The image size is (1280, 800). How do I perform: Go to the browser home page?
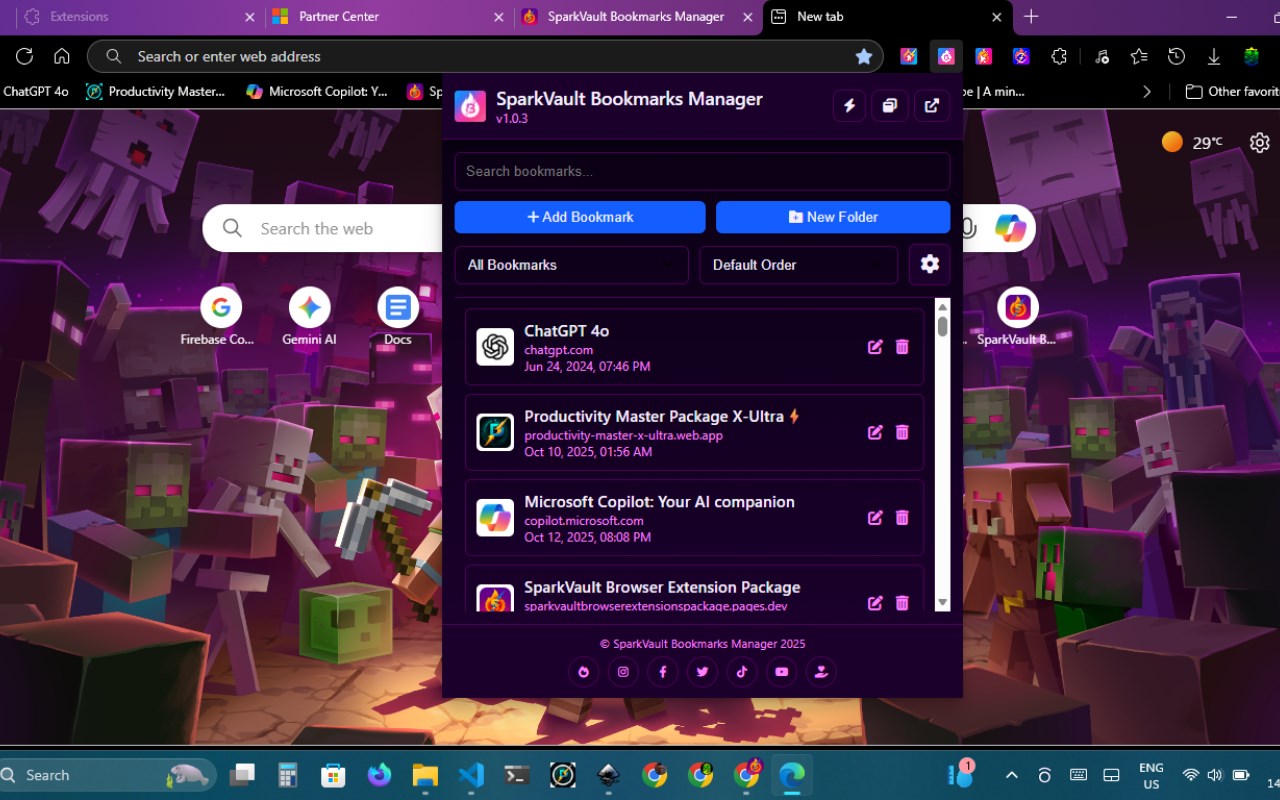[62, 57]
